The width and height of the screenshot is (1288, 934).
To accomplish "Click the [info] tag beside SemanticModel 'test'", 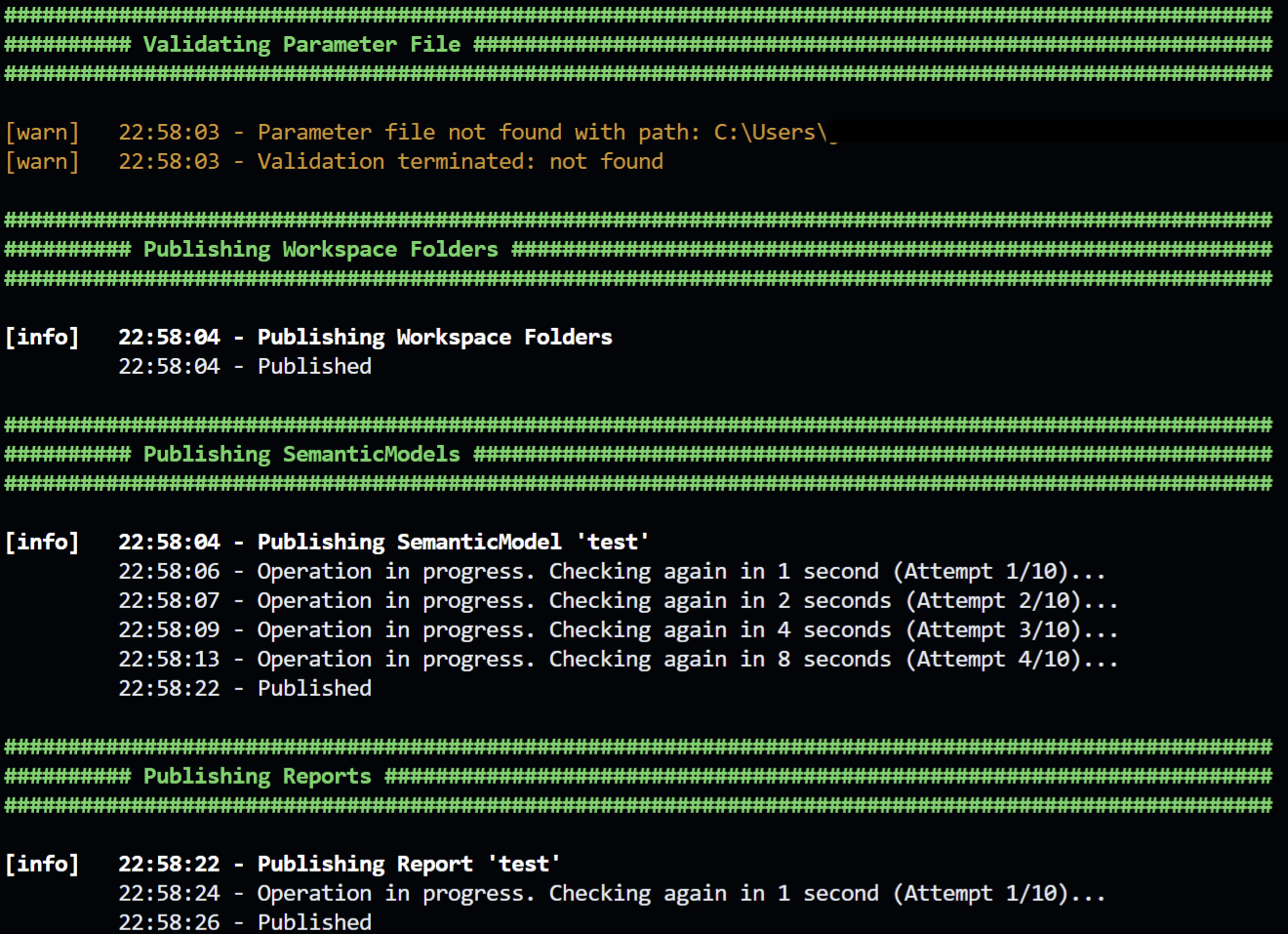I will (42, 543).
